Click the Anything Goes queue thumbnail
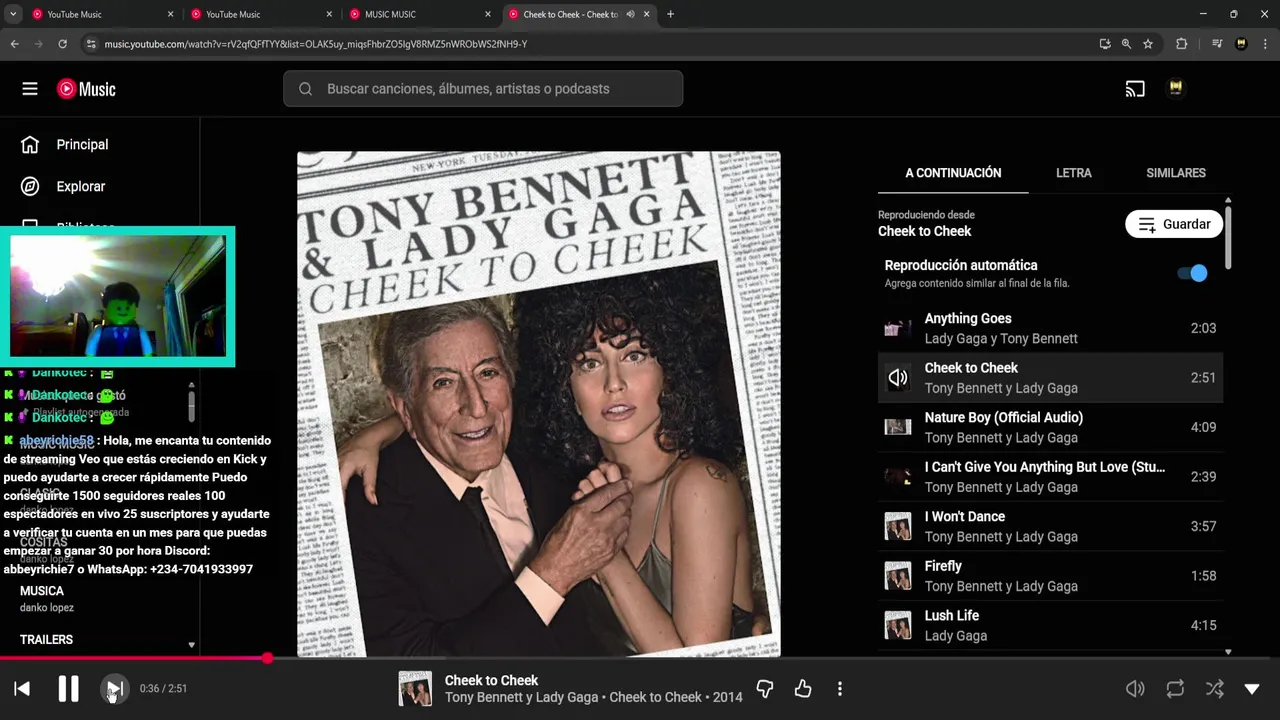 click(x=898, y=328)
